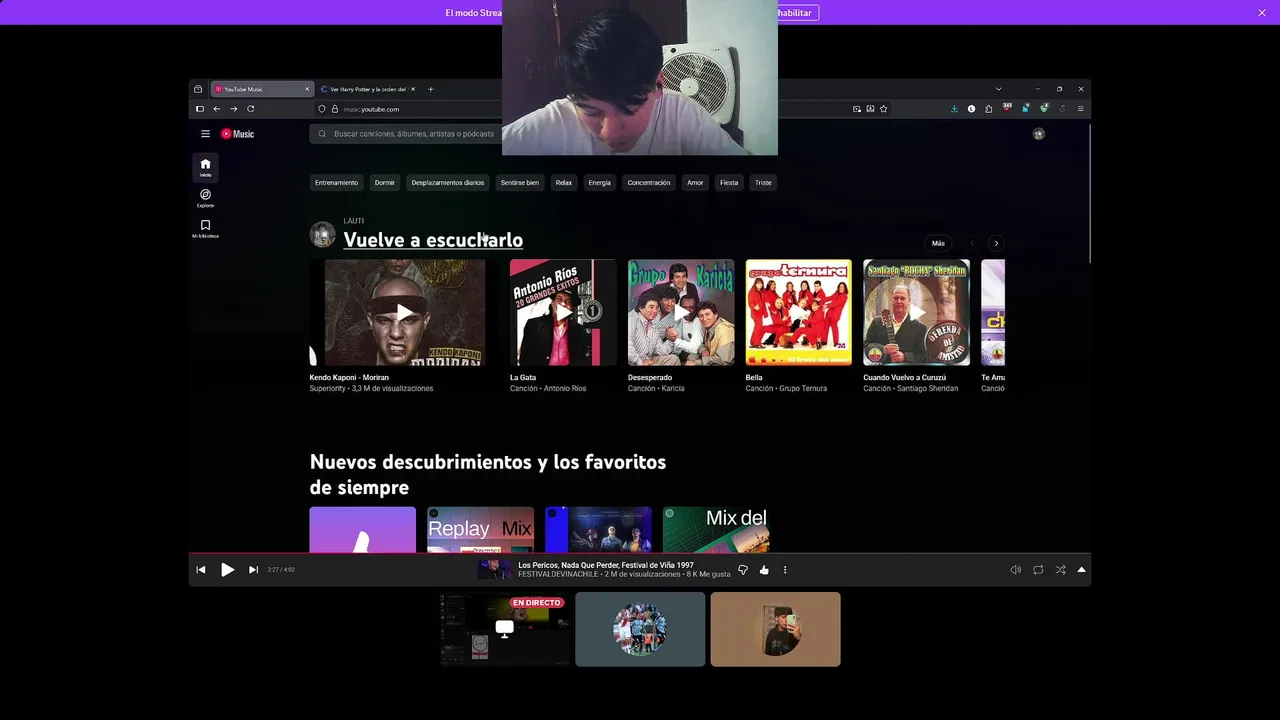Image resolution: width=1280 pixels, height=720 pixels.
Task: Open the account avatar menu
Action: point(1039,134)
